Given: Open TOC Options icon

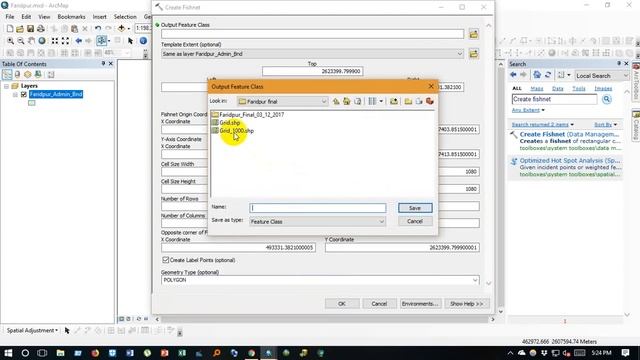Looking at the screenshot, I should (x=51, y=74).
